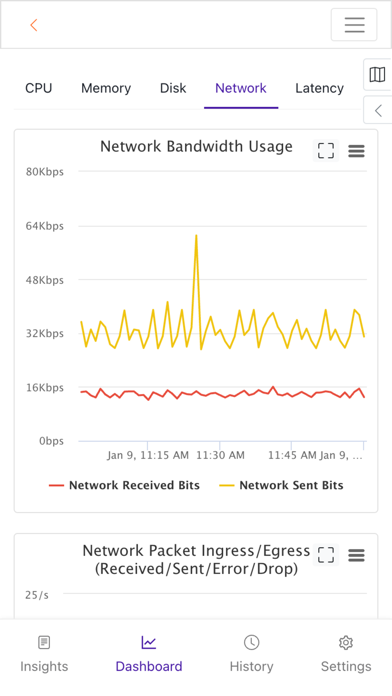Select the Latency tab

tap(320, 88)
